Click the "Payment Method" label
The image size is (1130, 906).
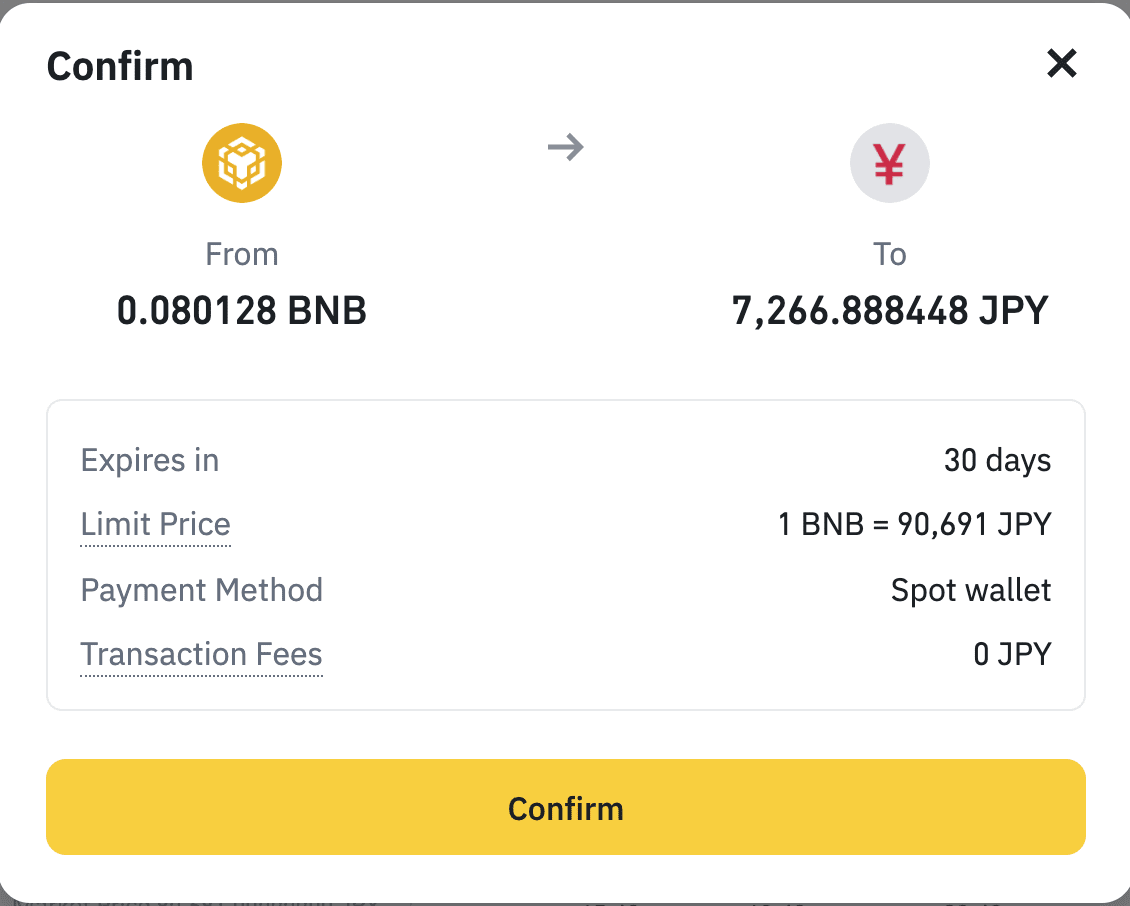coord(201,590)
